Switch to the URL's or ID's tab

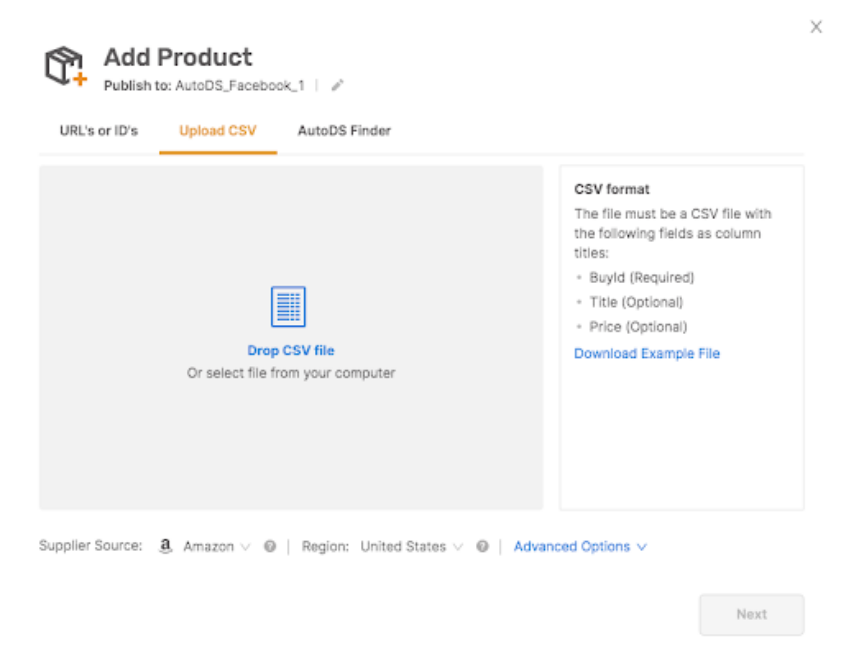[99, 131]
